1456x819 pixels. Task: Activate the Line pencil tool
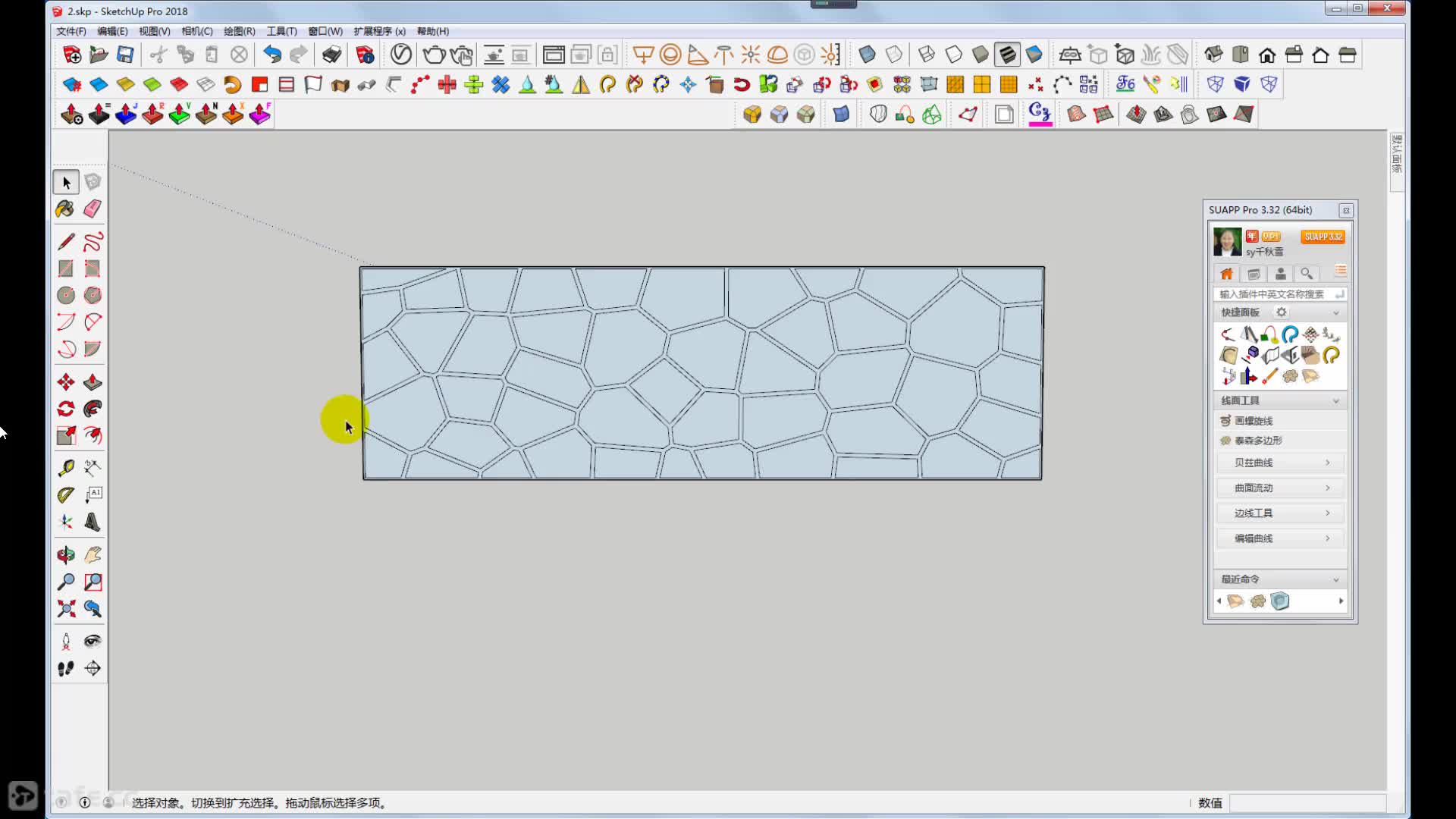(x=66, y=242)
